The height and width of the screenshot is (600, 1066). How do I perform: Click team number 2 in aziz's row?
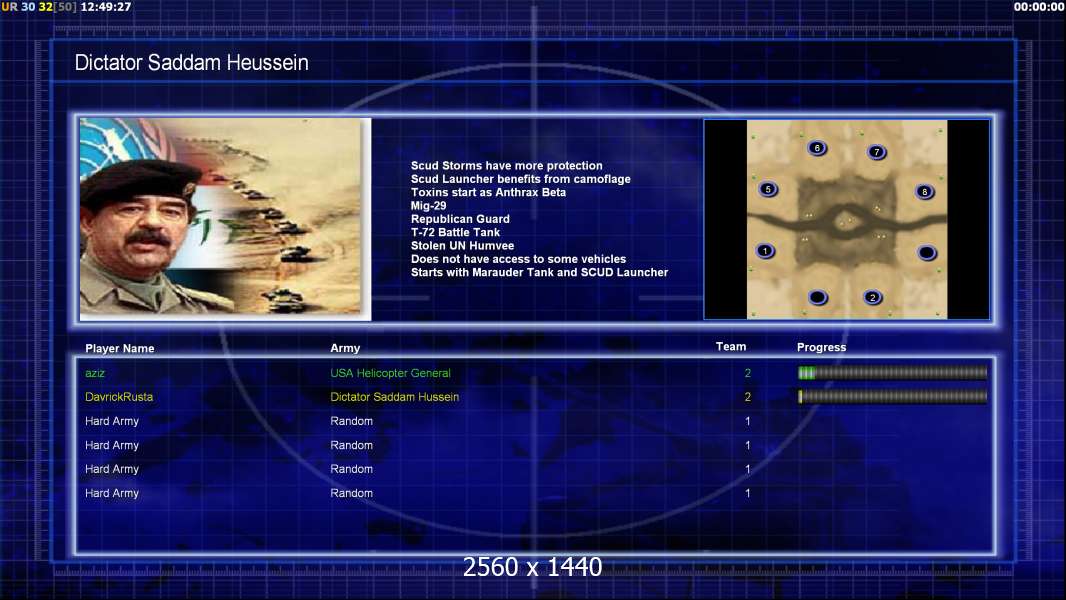coord(748,373)
